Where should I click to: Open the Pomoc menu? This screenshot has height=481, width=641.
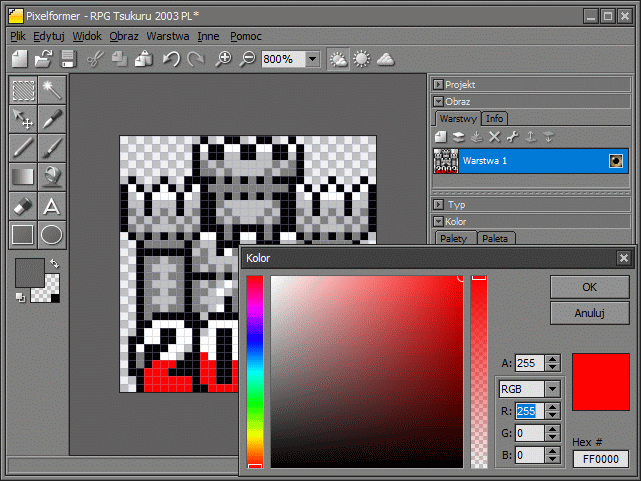246,36
